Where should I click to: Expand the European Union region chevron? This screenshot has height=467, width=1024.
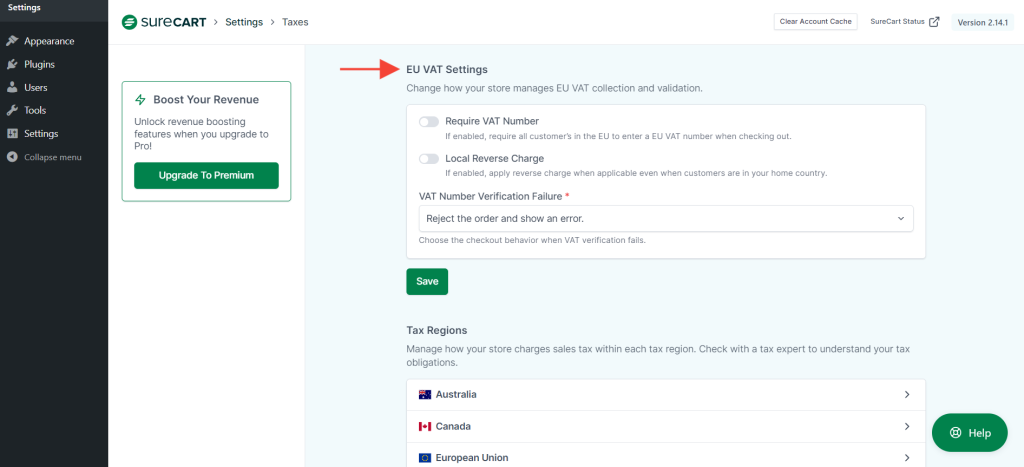tap(907, 458)
